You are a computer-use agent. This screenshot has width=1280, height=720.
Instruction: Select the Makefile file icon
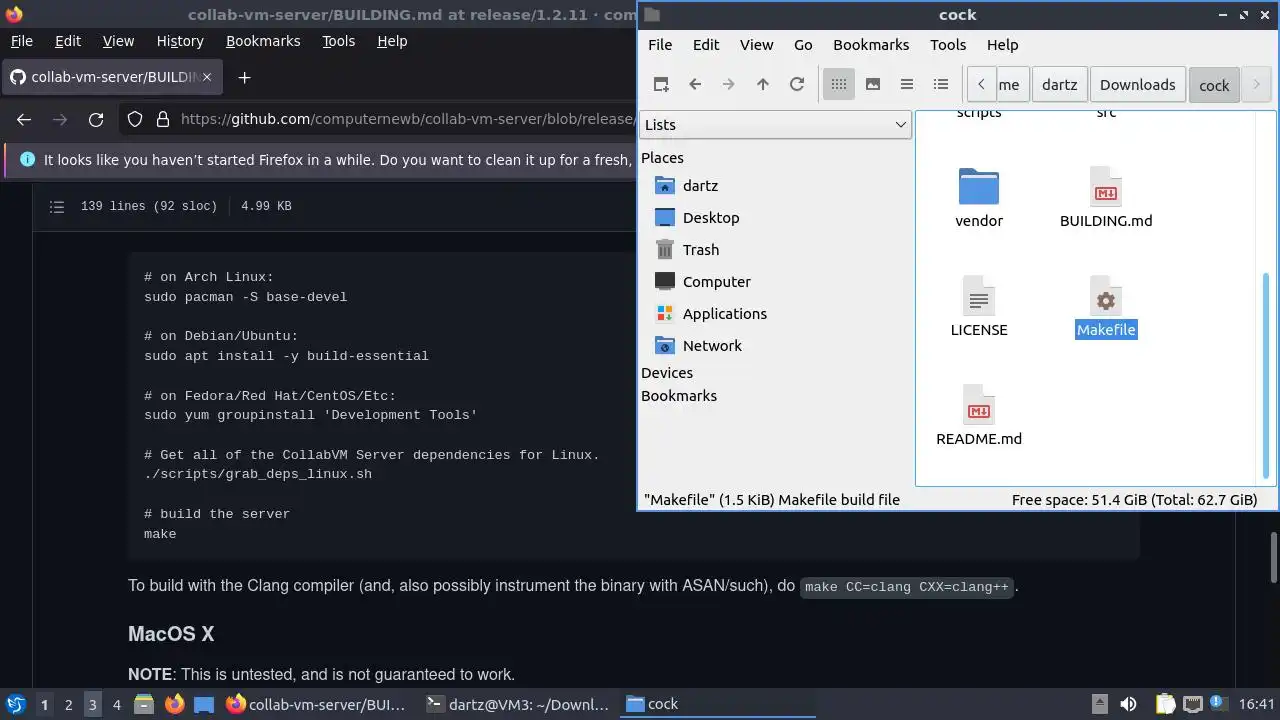[x=1105, y=296]
